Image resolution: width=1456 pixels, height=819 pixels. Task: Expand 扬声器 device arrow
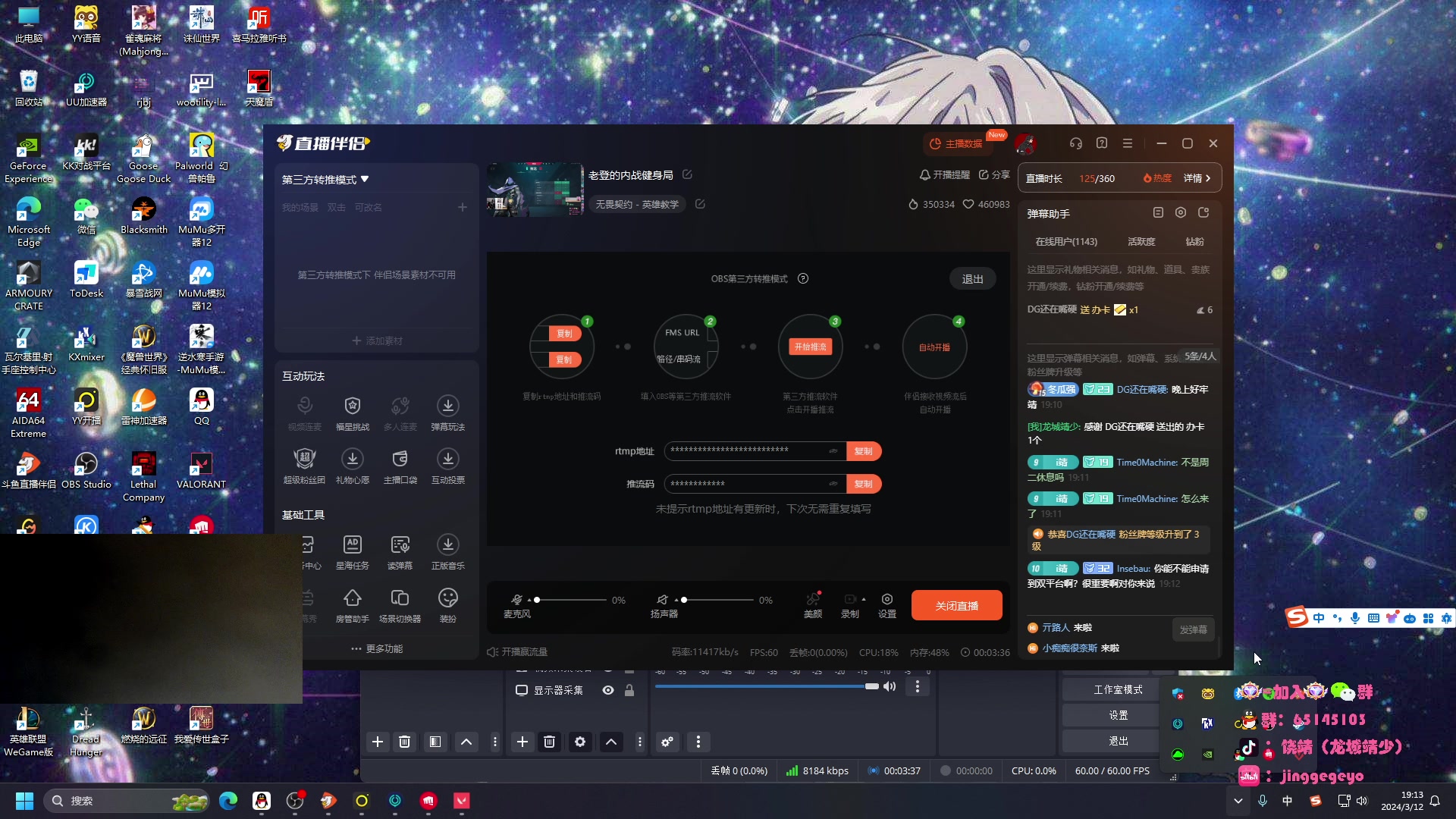(676, 600)
